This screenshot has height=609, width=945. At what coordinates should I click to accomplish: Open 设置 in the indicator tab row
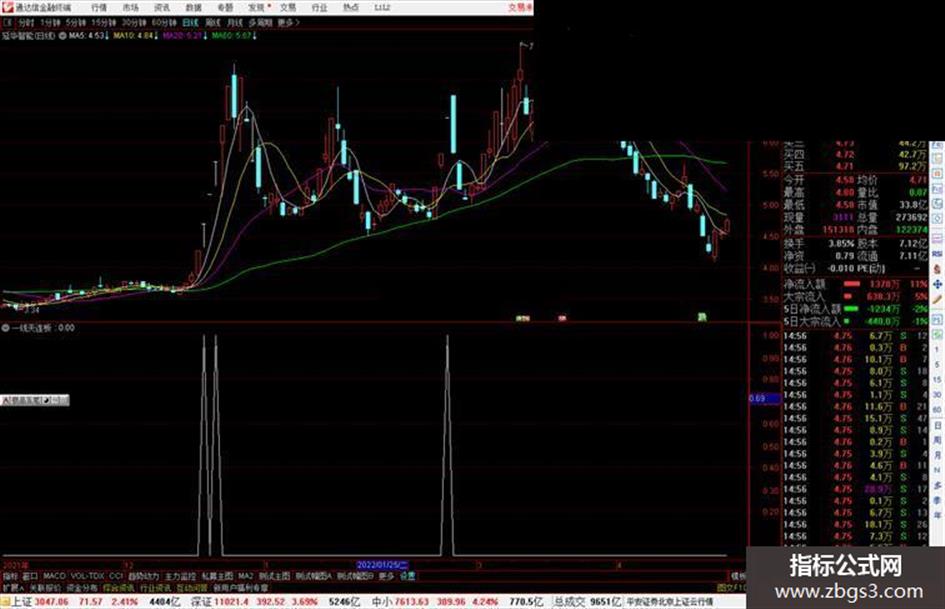pyautogui.click(x=407, y=576)
